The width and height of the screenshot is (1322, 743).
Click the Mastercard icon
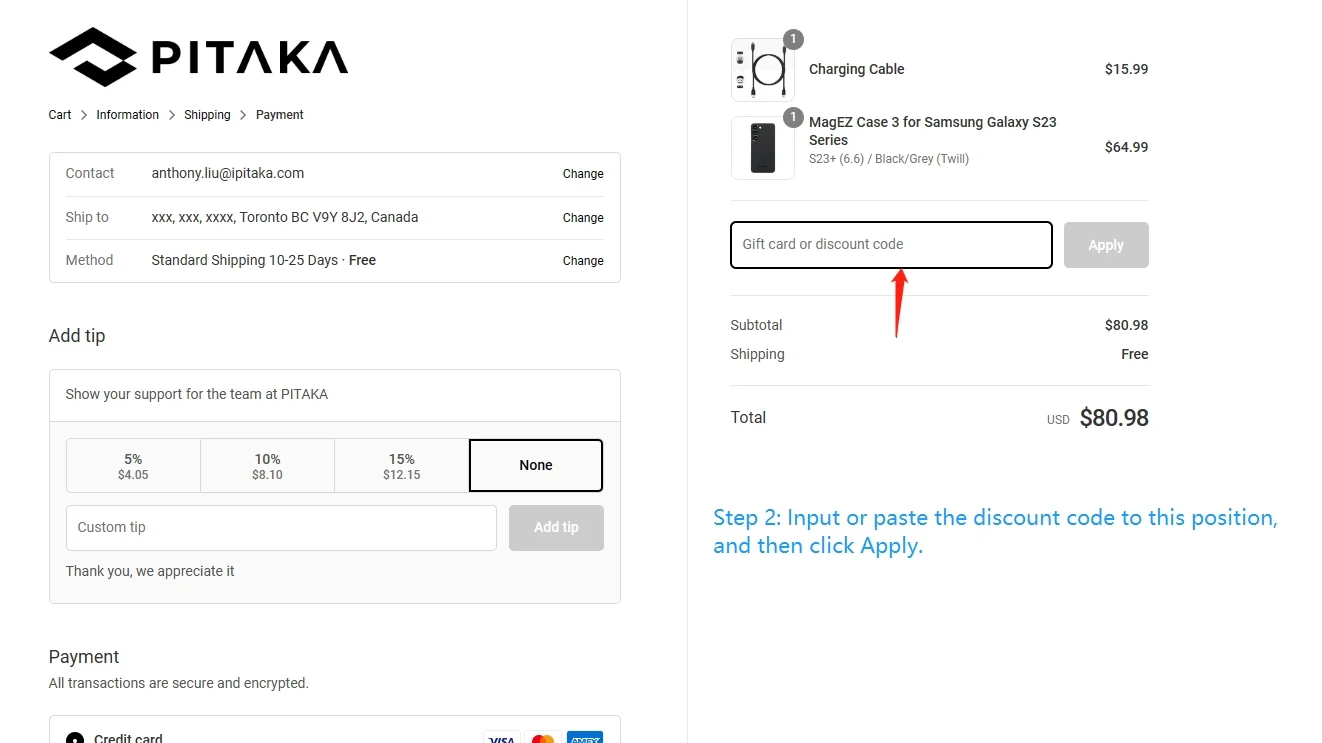tap(543, 738)
